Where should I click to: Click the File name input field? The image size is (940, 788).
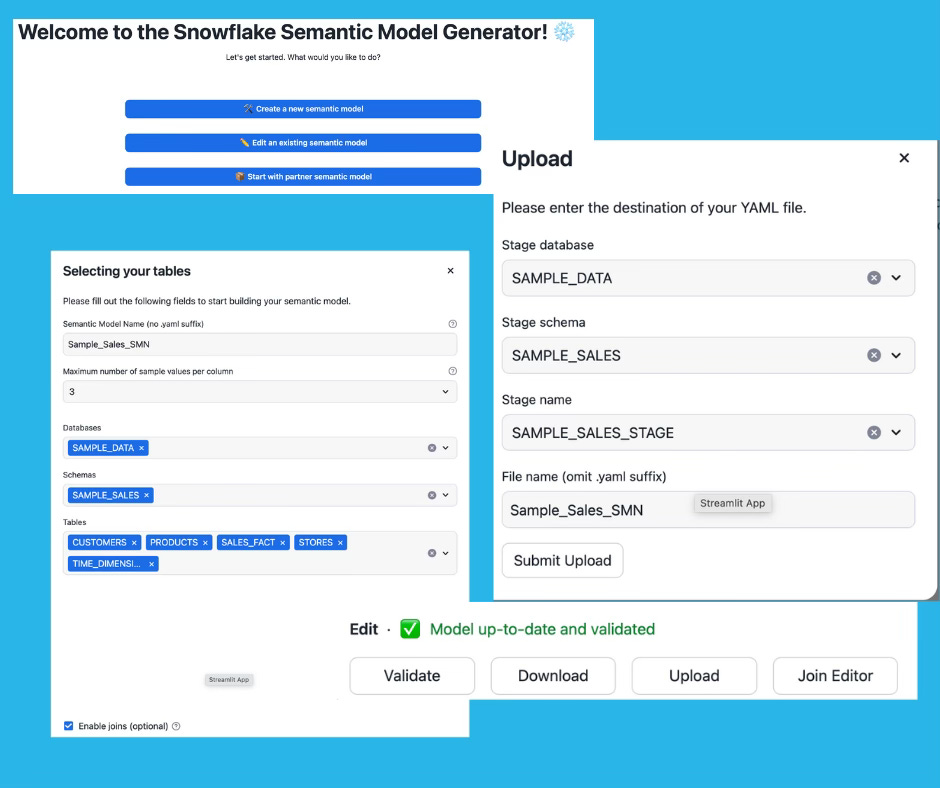point(600,509)
